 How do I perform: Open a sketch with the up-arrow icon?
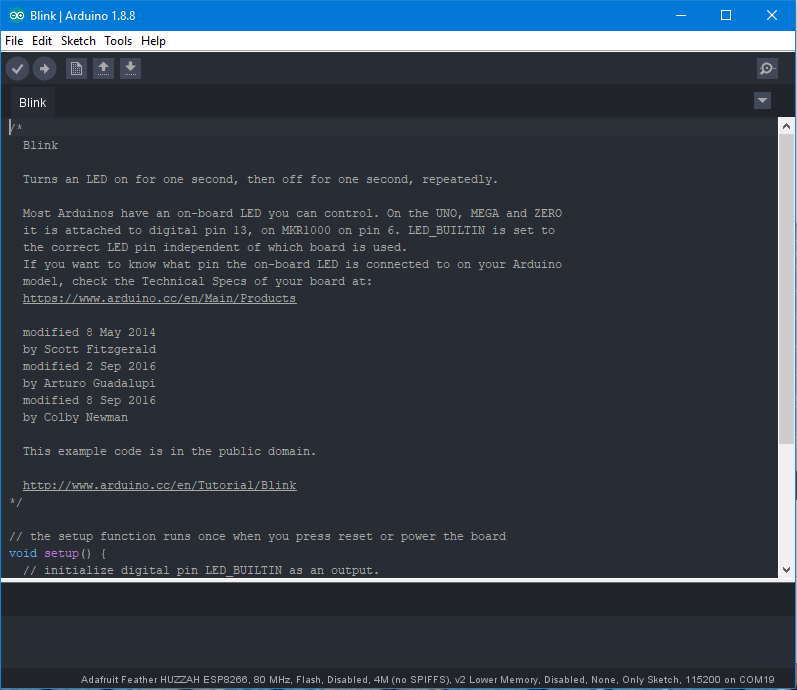click(x=103, y=69)
